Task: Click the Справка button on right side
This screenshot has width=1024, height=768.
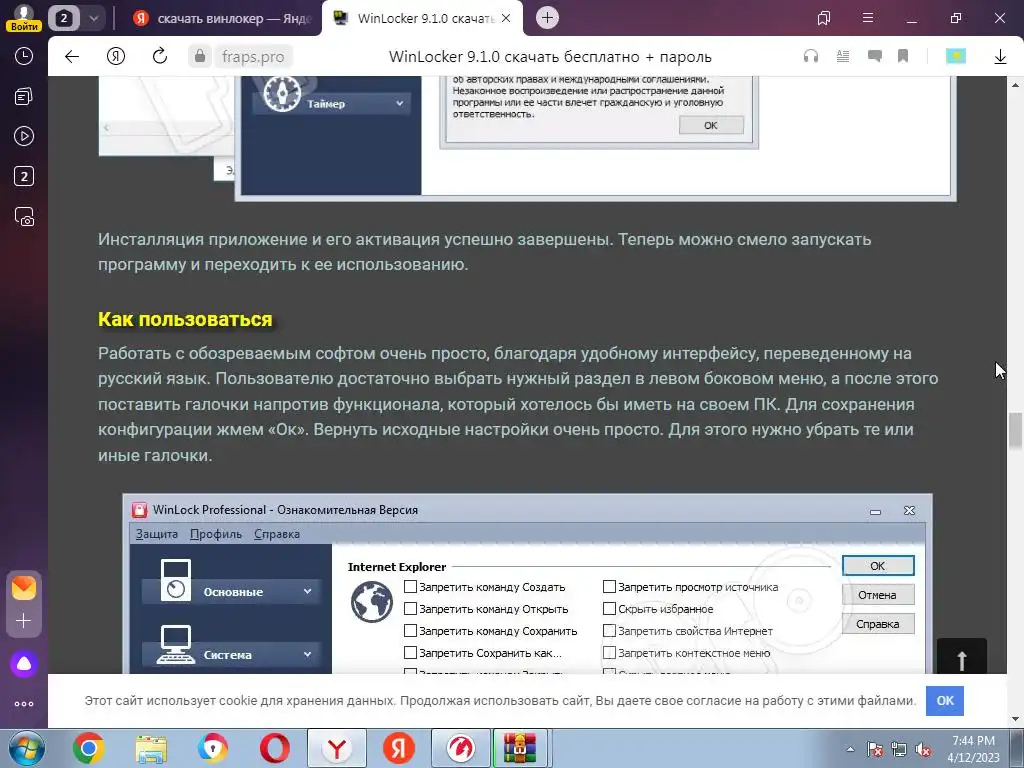Action: [x=878, y=624]
